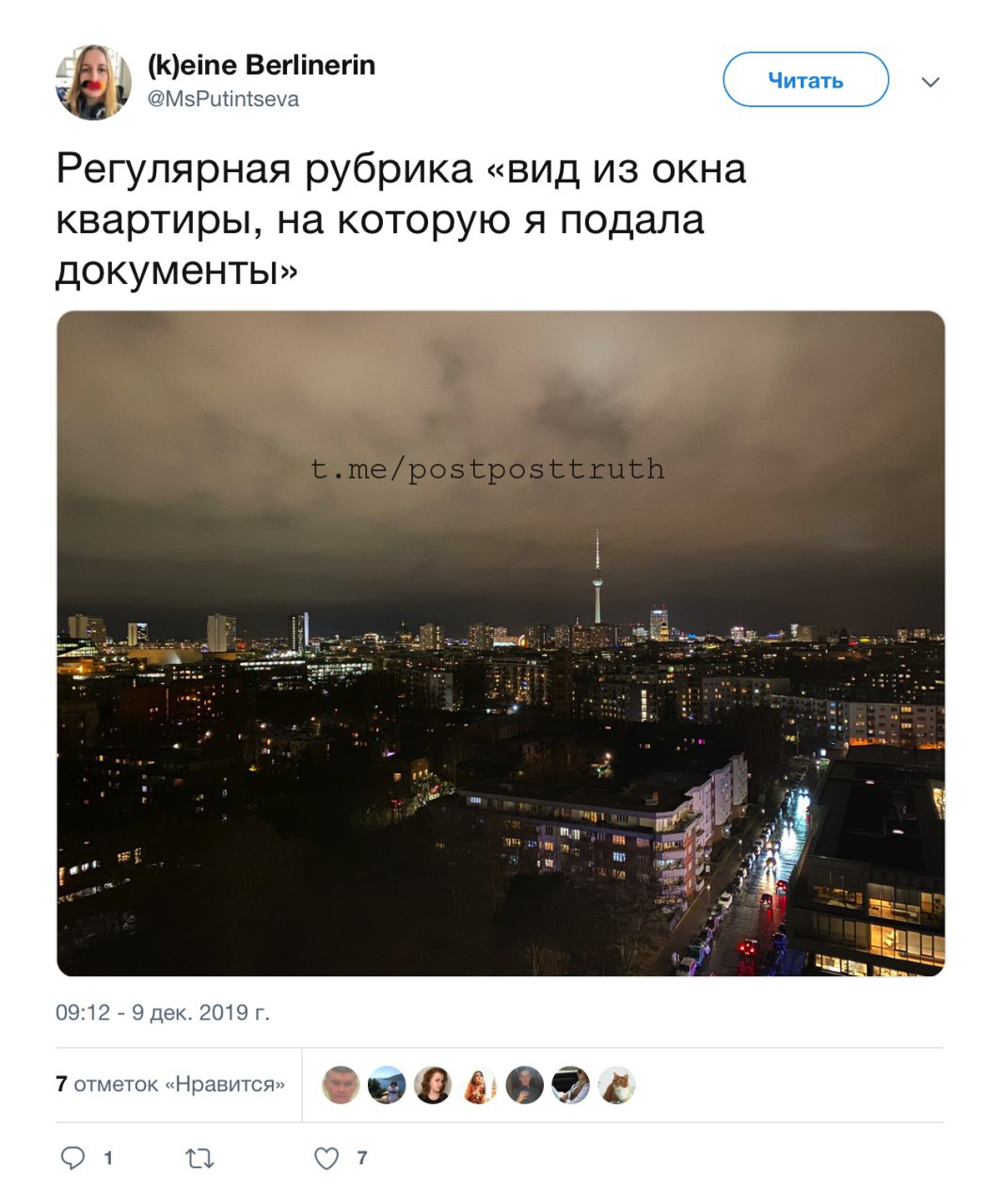The image size is (1002, 1204).
Task: Click the reply count number 1
Action: (108, 1158)
